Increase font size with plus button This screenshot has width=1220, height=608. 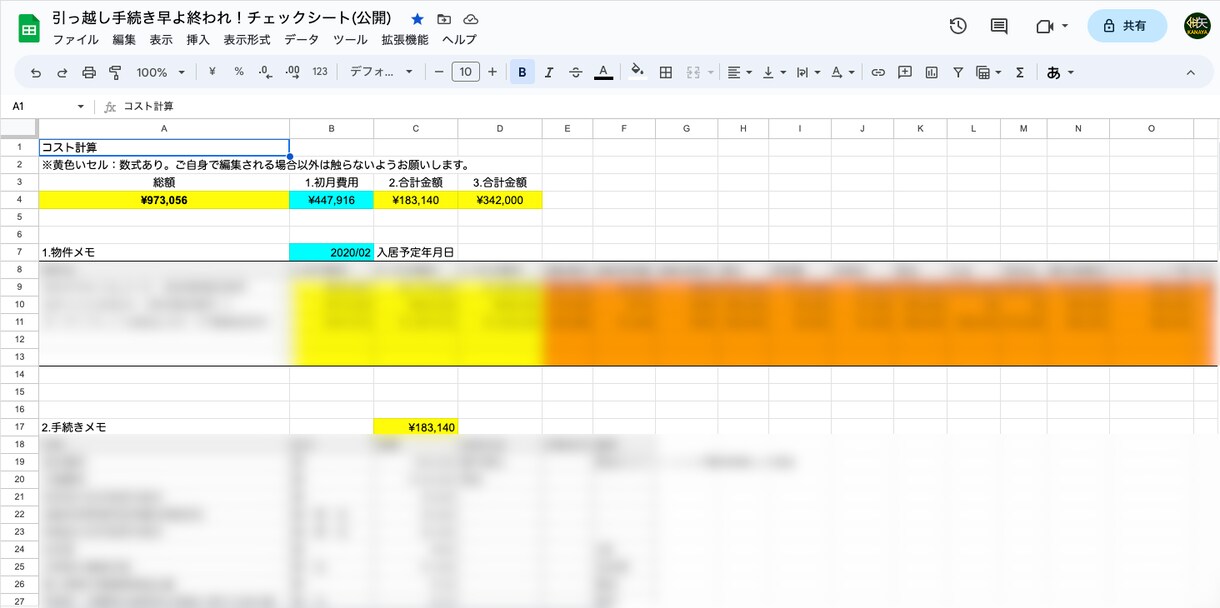492,72
